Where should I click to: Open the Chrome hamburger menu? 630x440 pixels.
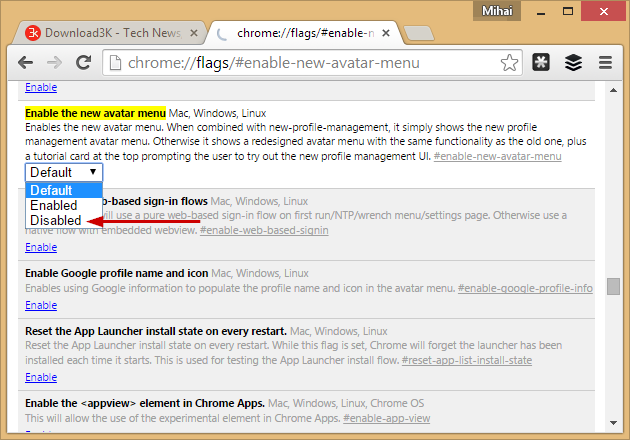[605, 62]
